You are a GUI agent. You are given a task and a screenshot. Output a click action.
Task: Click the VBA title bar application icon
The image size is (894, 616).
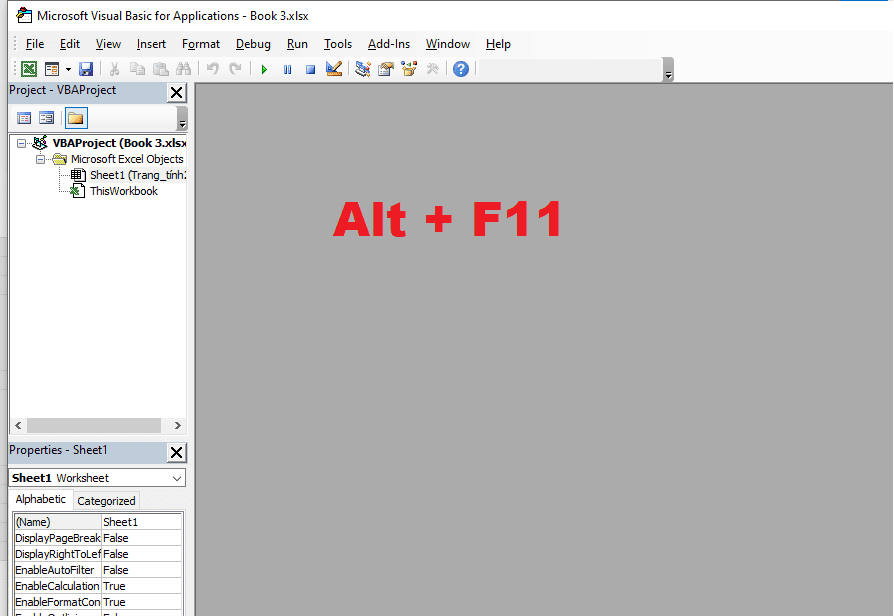point(23,15)
